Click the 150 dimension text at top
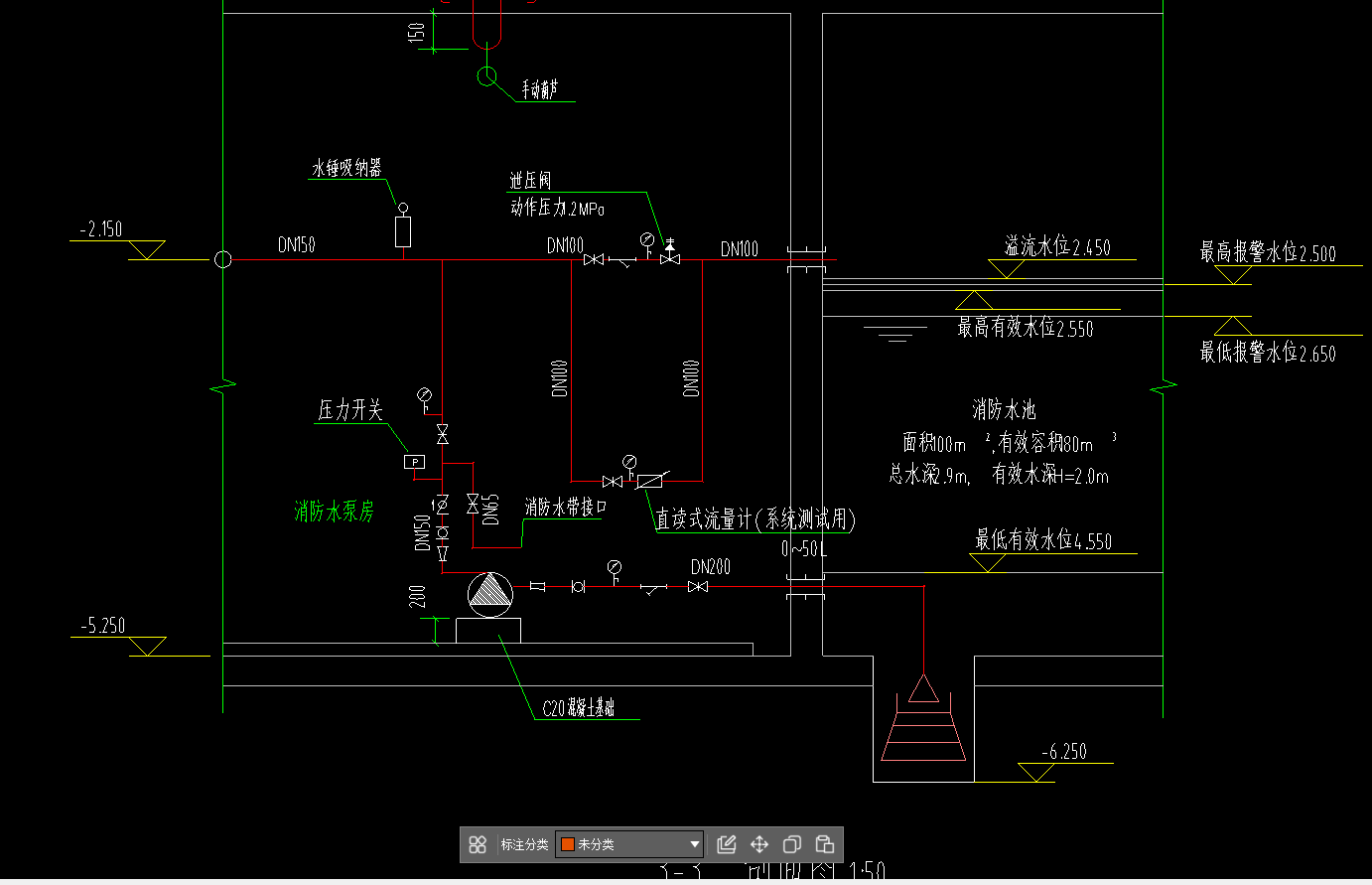This screenshot has width=1372, height=885. 417,33
